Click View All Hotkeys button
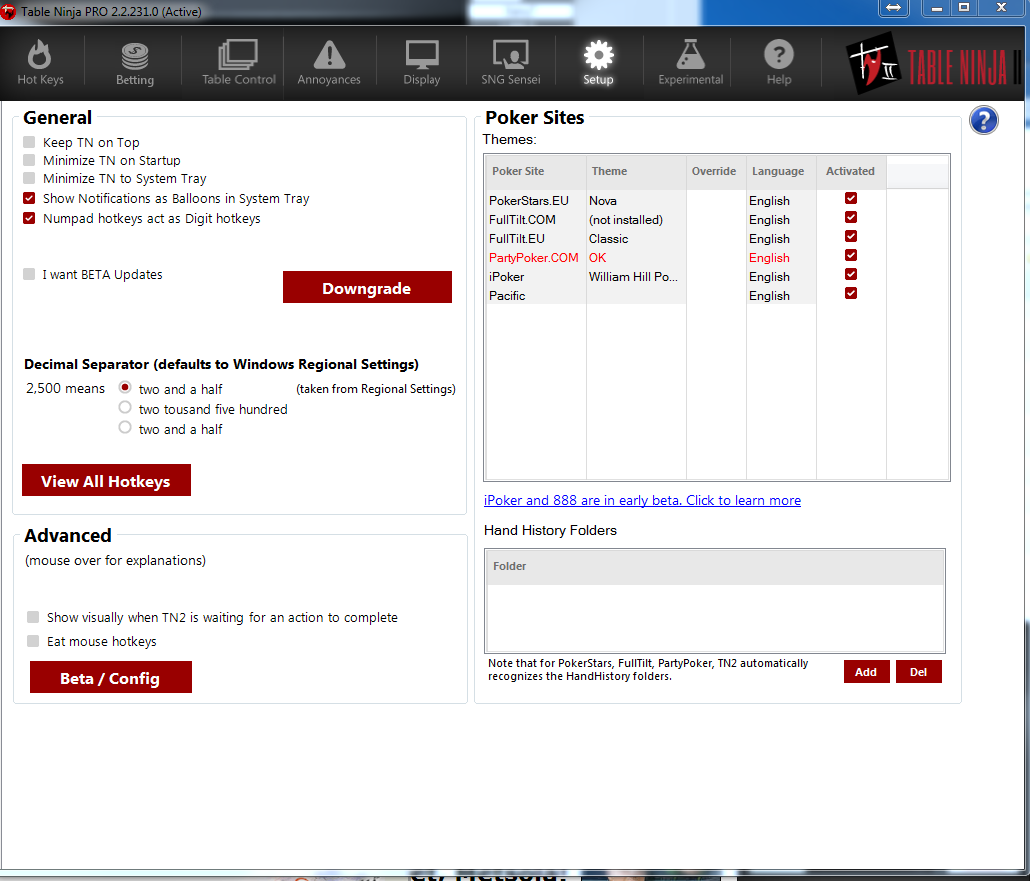 click(x=106, y=480)
